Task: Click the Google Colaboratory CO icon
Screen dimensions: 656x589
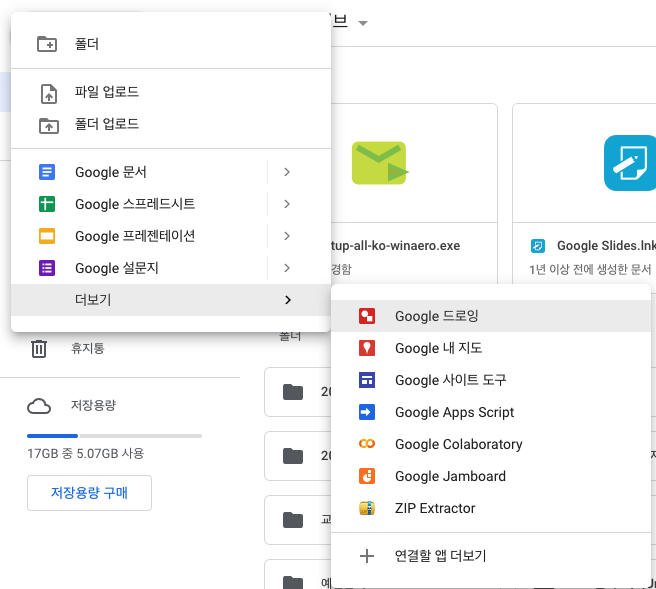Action: pyautogui.click(x=367, y=444)
